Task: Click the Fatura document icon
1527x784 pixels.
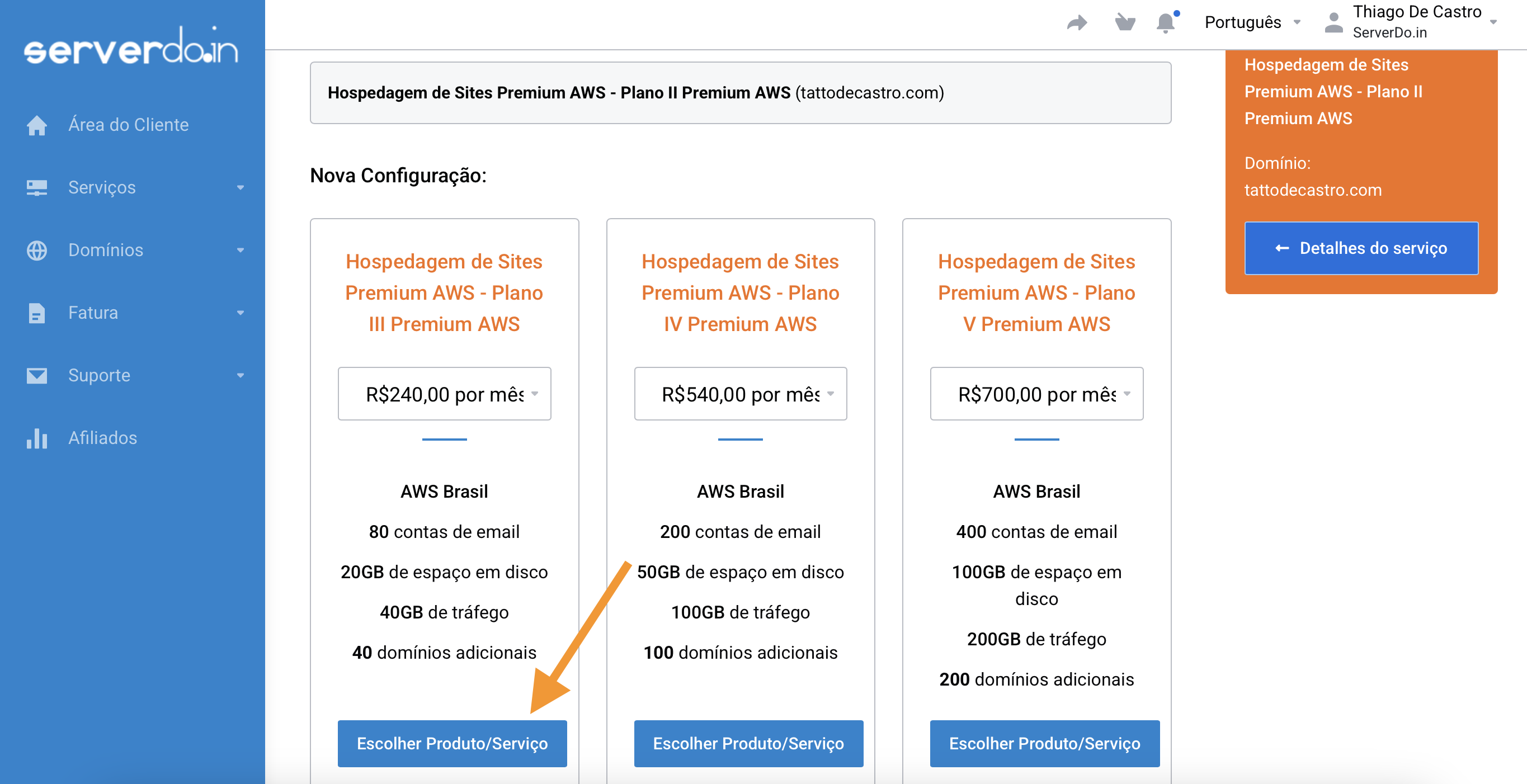Action: tap(37, 313)
